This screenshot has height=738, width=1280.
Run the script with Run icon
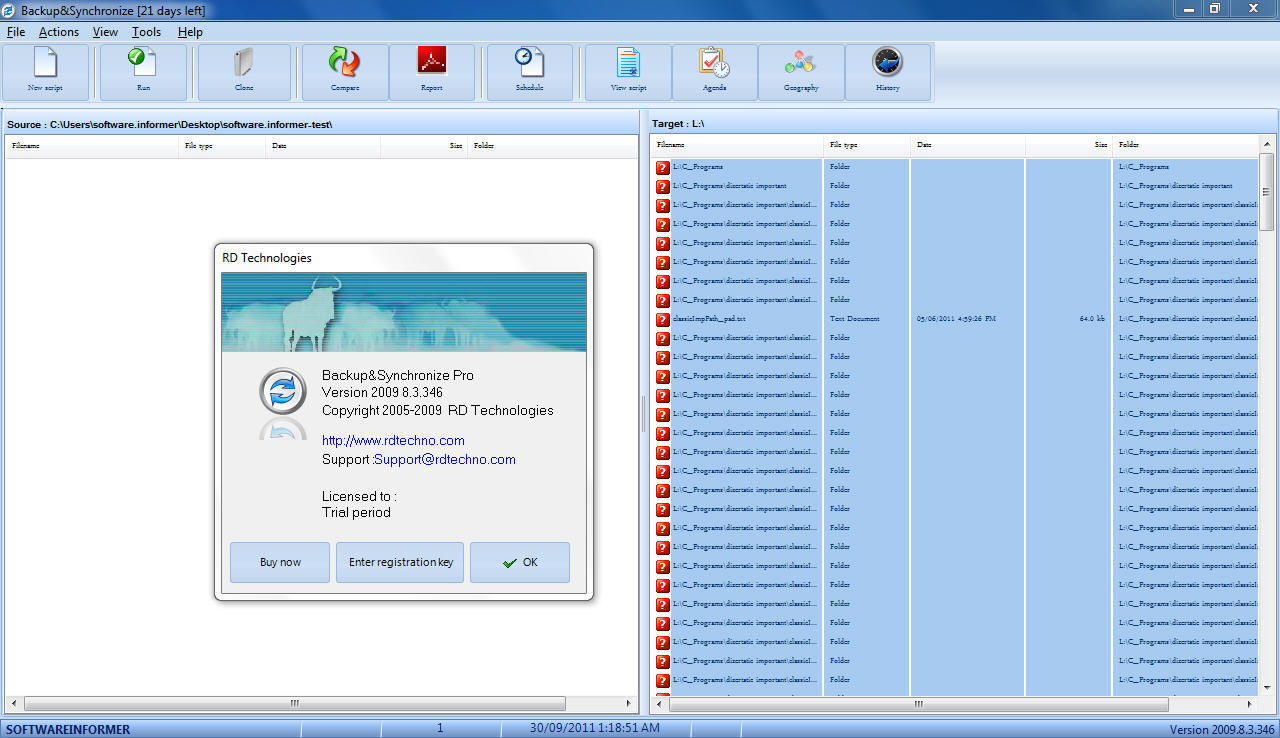tap(143, 72)
